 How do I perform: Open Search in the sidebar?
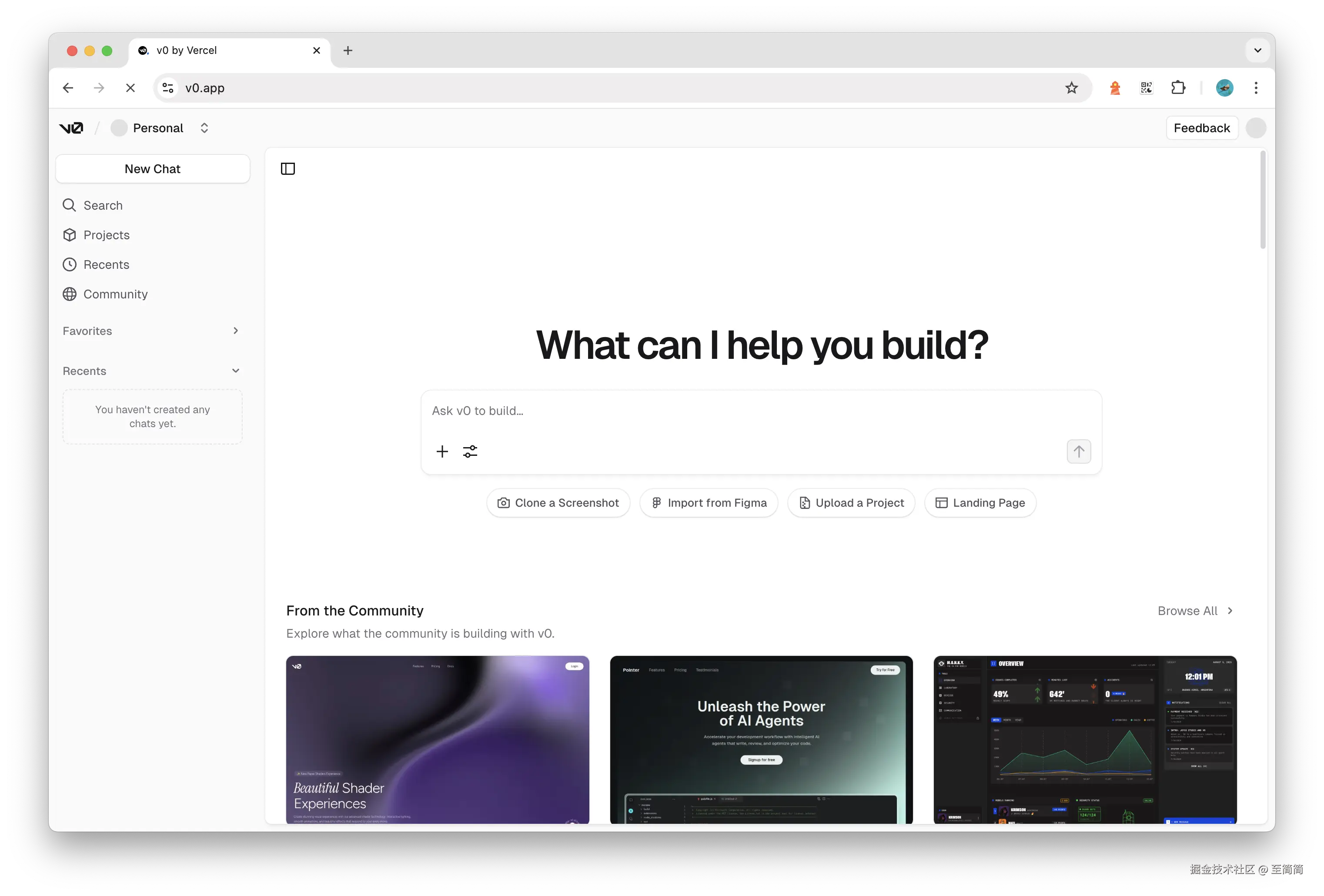(103, 205)
